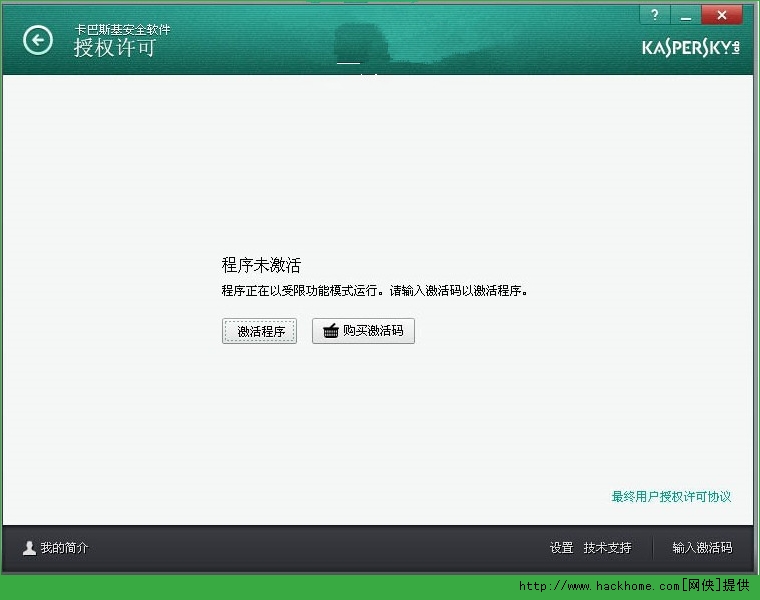The width and height of the screenshot is (760, 600).
Task: Click the user profile silhouette icon
Action: click(x=29, y=548)
